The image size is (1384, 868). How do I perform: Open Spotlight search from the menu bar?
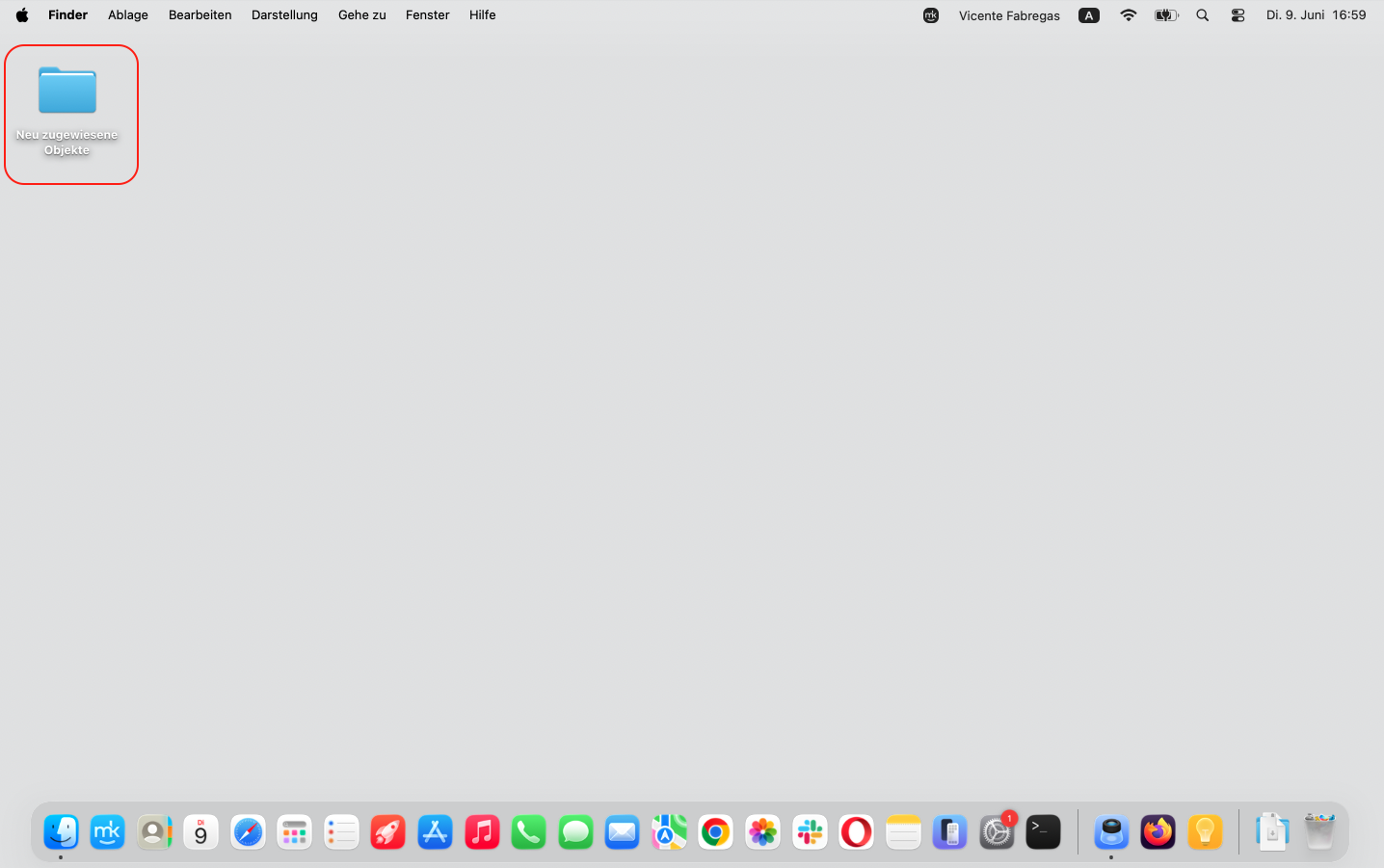coord(1203,14)
